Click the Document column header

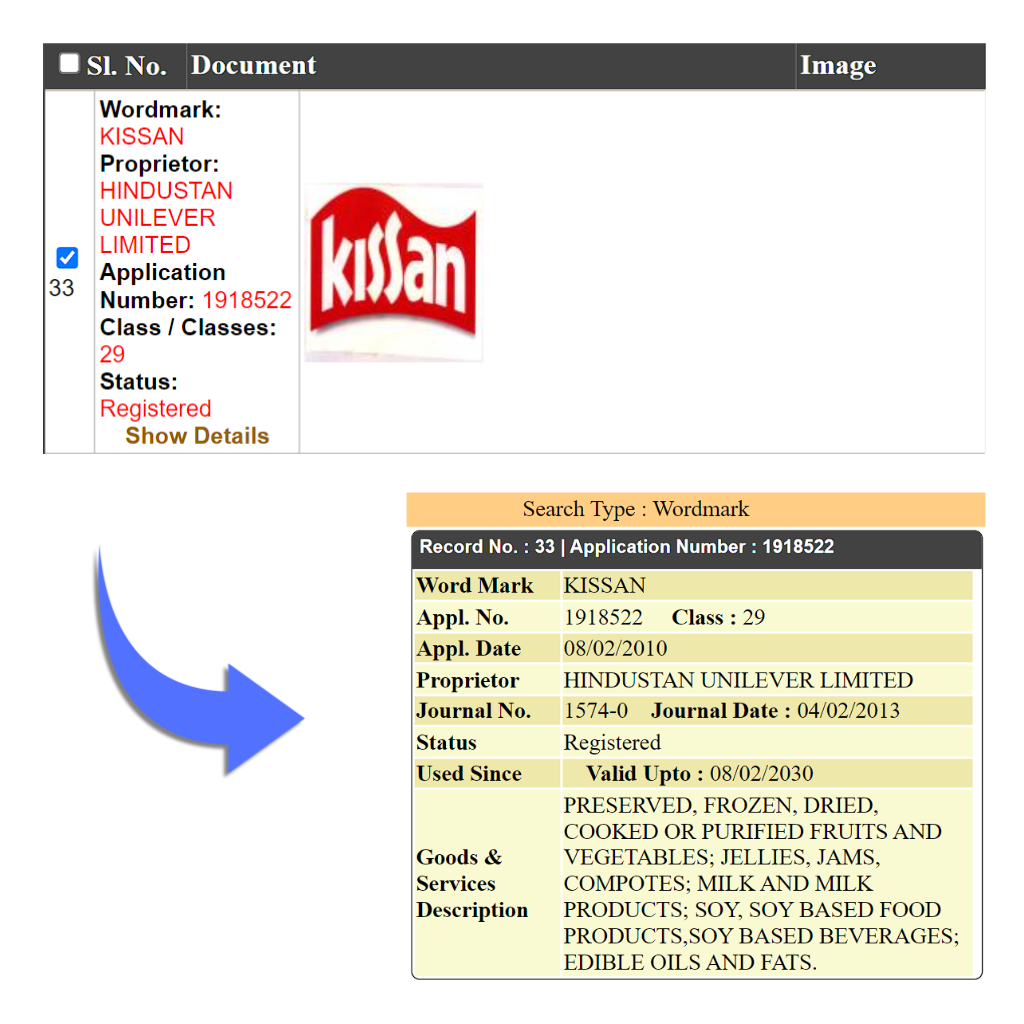coord(253,66)
